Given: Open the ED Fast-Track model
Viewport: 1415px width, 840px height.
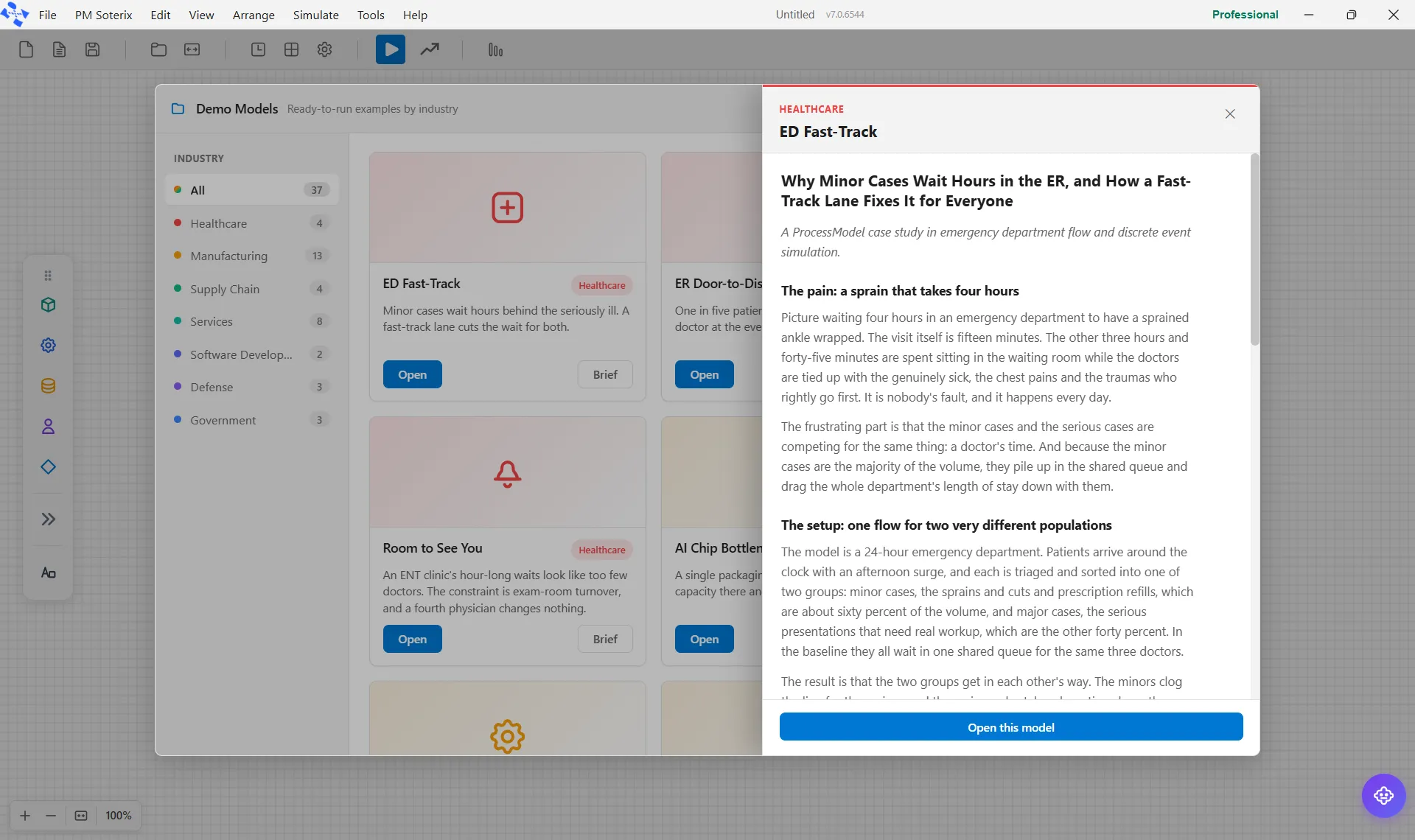Looking at the screenshot, I should point(412,374).
